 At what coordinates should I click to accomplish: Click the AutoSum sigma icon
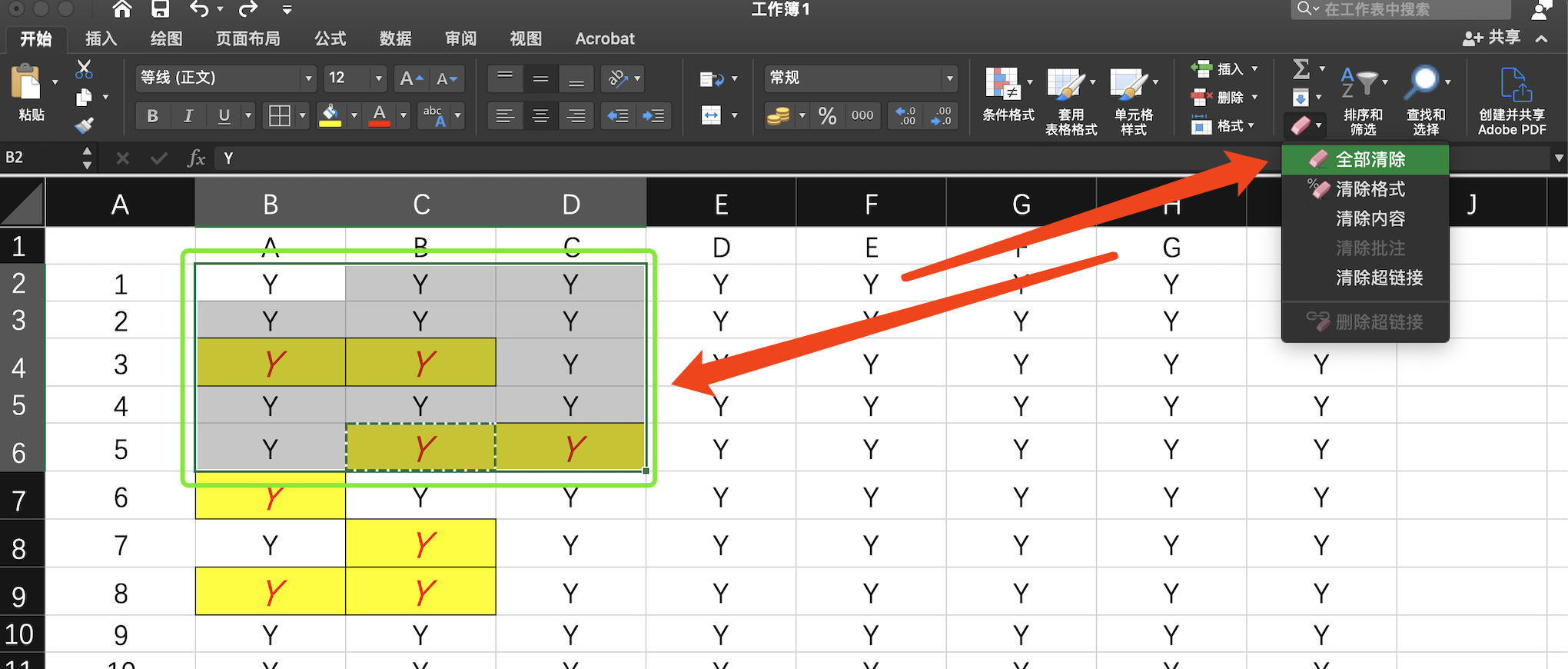1301,69
